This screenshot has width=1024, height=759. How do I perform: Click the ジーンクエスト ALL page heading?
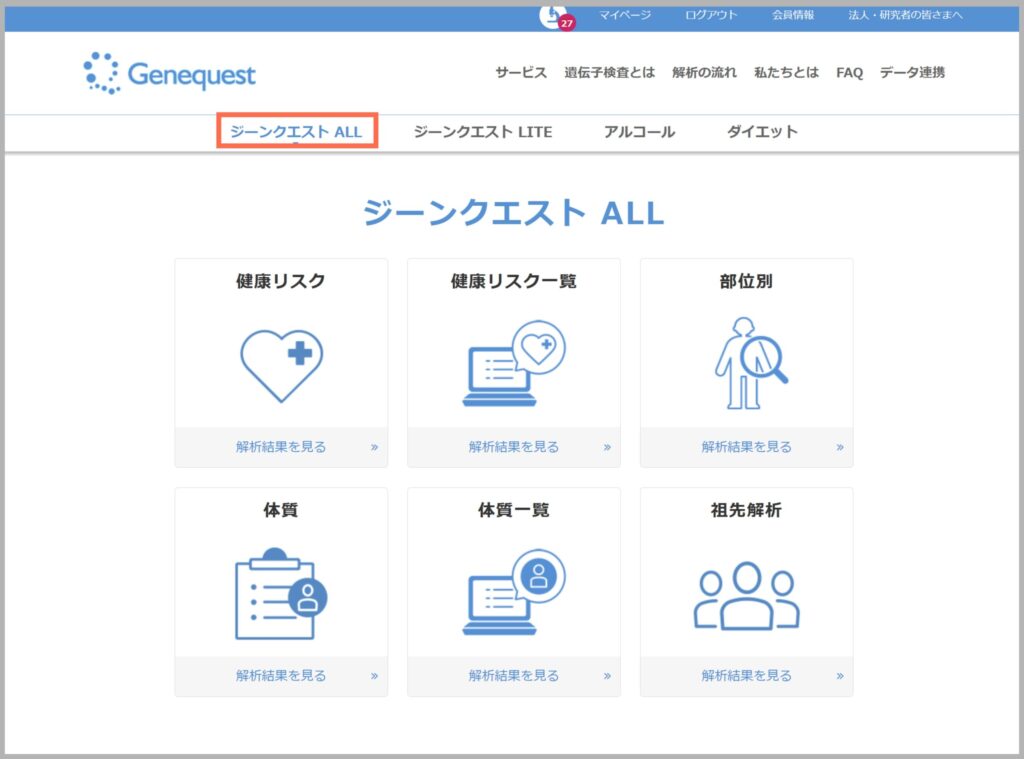click(513, 213)
